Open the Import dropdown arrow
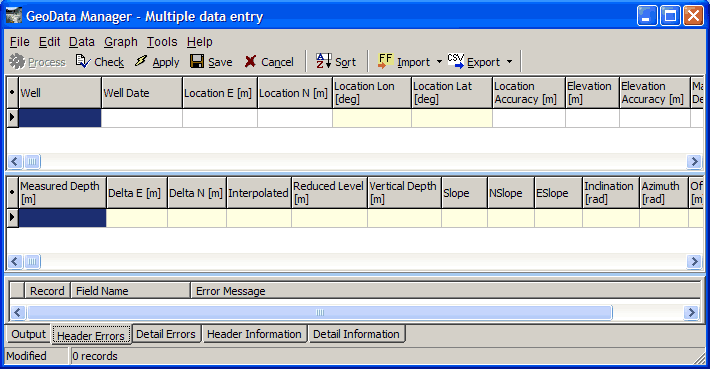Viewport: 710px width, 369px height. (439, 62)
